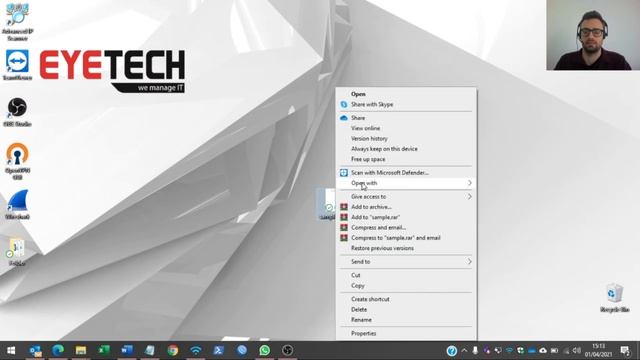This screenshot has height=360, width=640.
Task: Click the OneDrive Share menu entry
Action: pyautogui.click(x=406, y=118)
